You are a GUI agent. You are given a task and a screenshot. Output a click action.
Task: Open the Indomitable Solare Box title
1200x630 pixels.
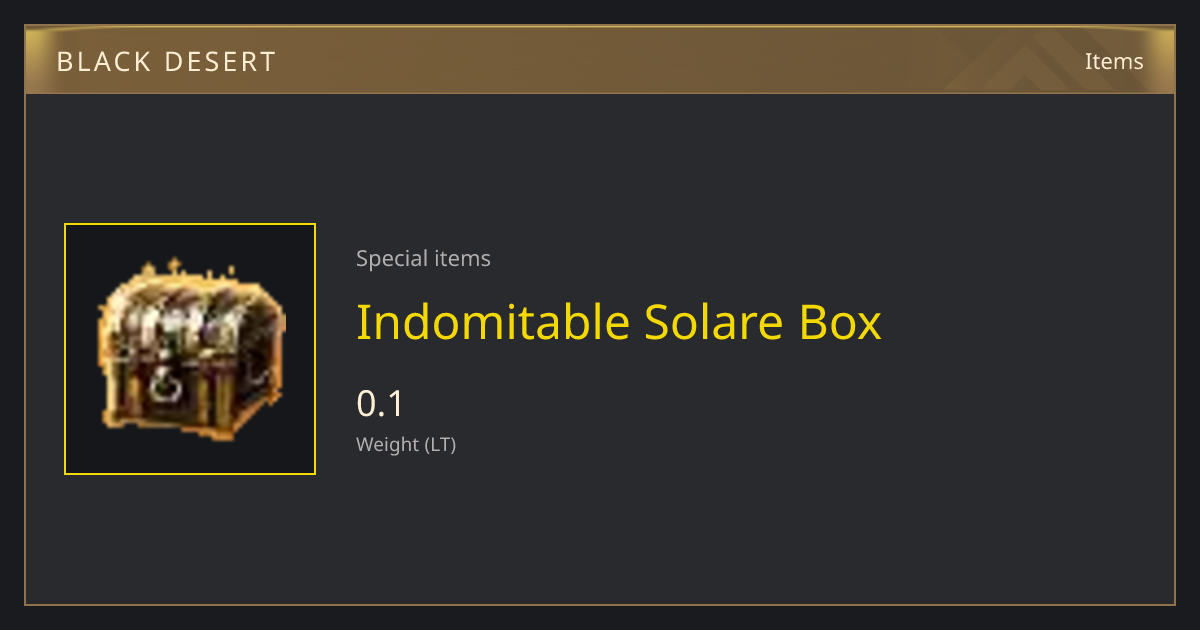coord(619,322)
